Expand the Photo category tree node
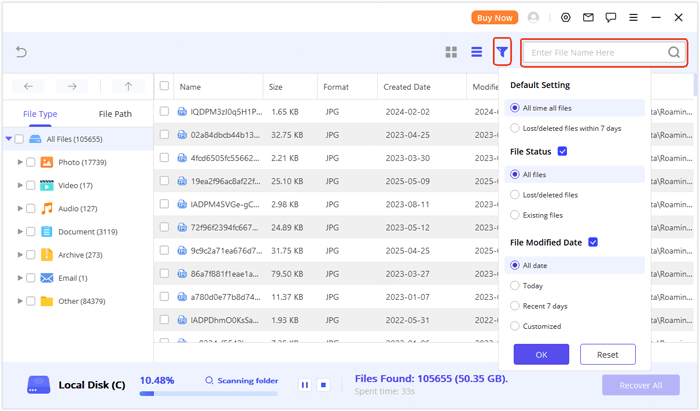Screen dimensions: 700x411 [20, 162]
